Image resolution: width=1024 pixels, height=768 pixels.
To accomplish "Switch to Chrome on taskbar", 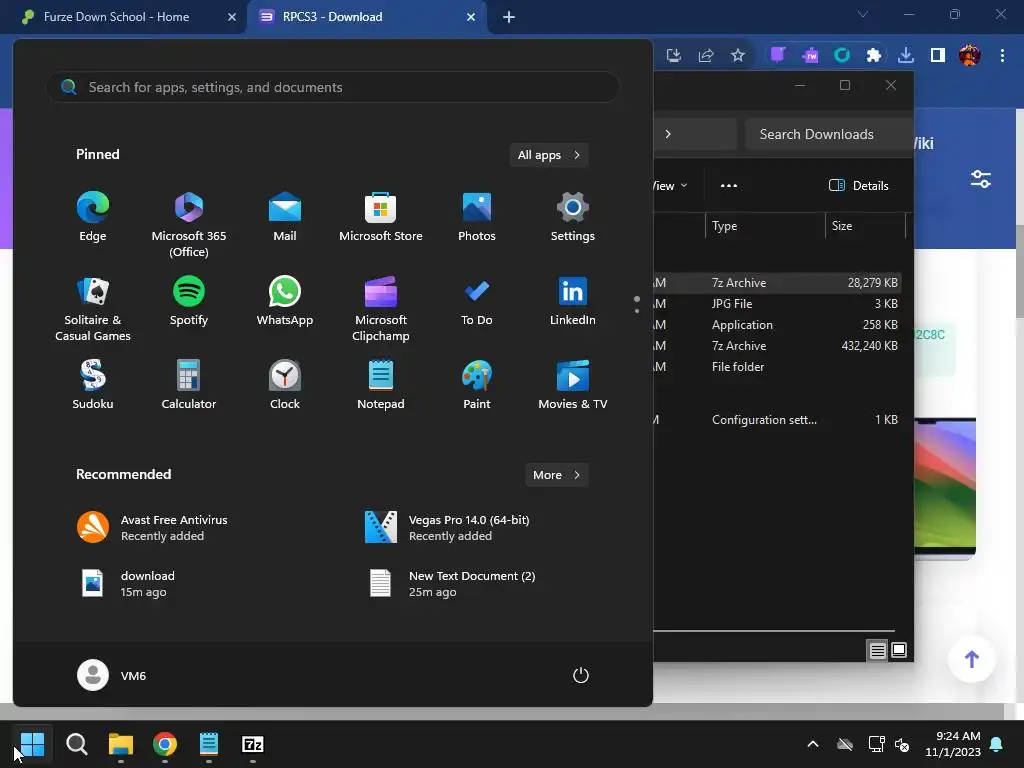I will pos(165,744).
